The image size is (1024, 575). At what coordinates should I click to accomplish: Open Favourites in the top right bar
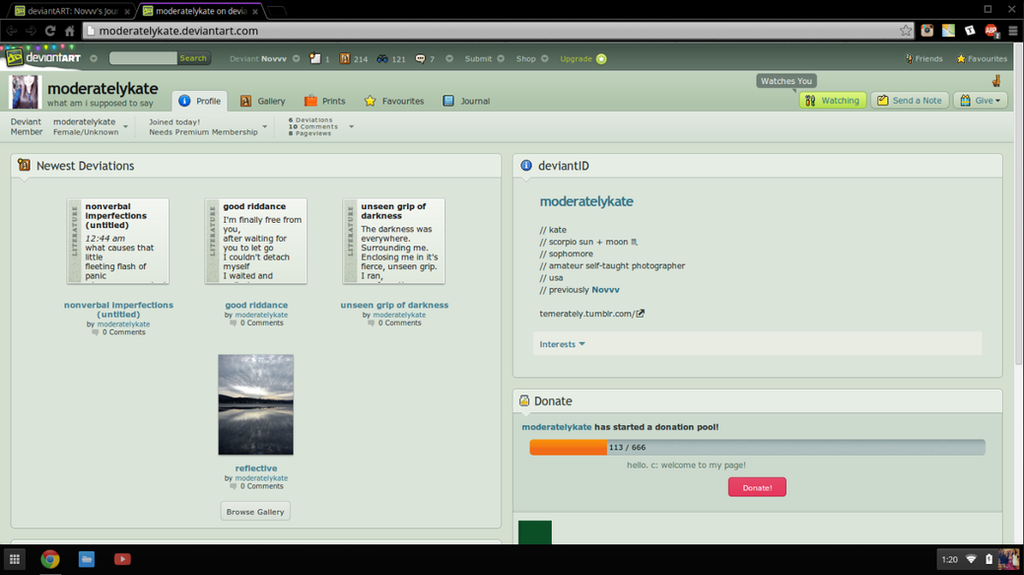pos(982,59)
